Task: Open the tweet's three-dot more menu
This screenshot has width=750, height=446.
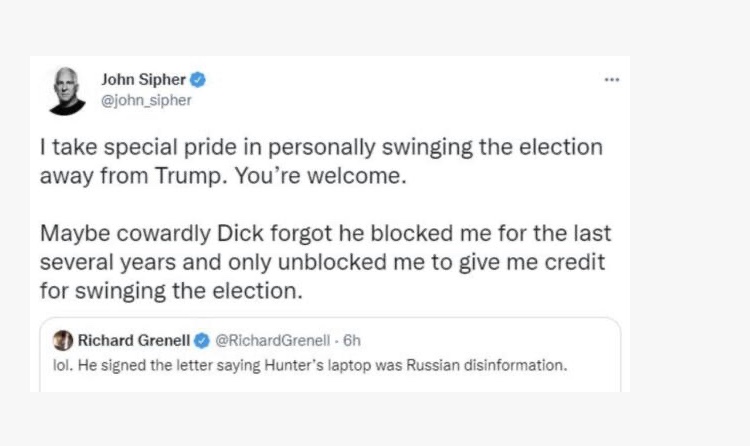Action: pos(612,80)
